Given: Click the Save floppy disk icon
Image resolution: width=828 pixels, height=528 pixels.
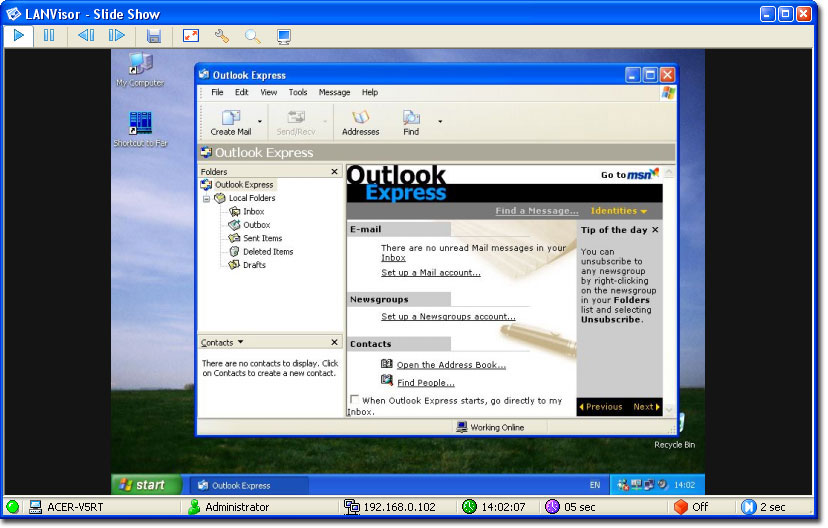Looking at the screenshot, I should coord(154,35).
